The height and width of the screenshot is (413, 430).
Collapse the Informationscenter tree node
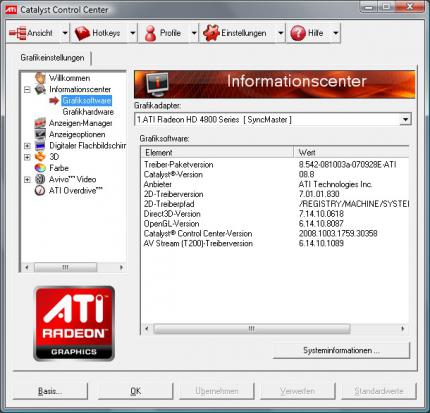pyautogui.click(x=27, y=90)
